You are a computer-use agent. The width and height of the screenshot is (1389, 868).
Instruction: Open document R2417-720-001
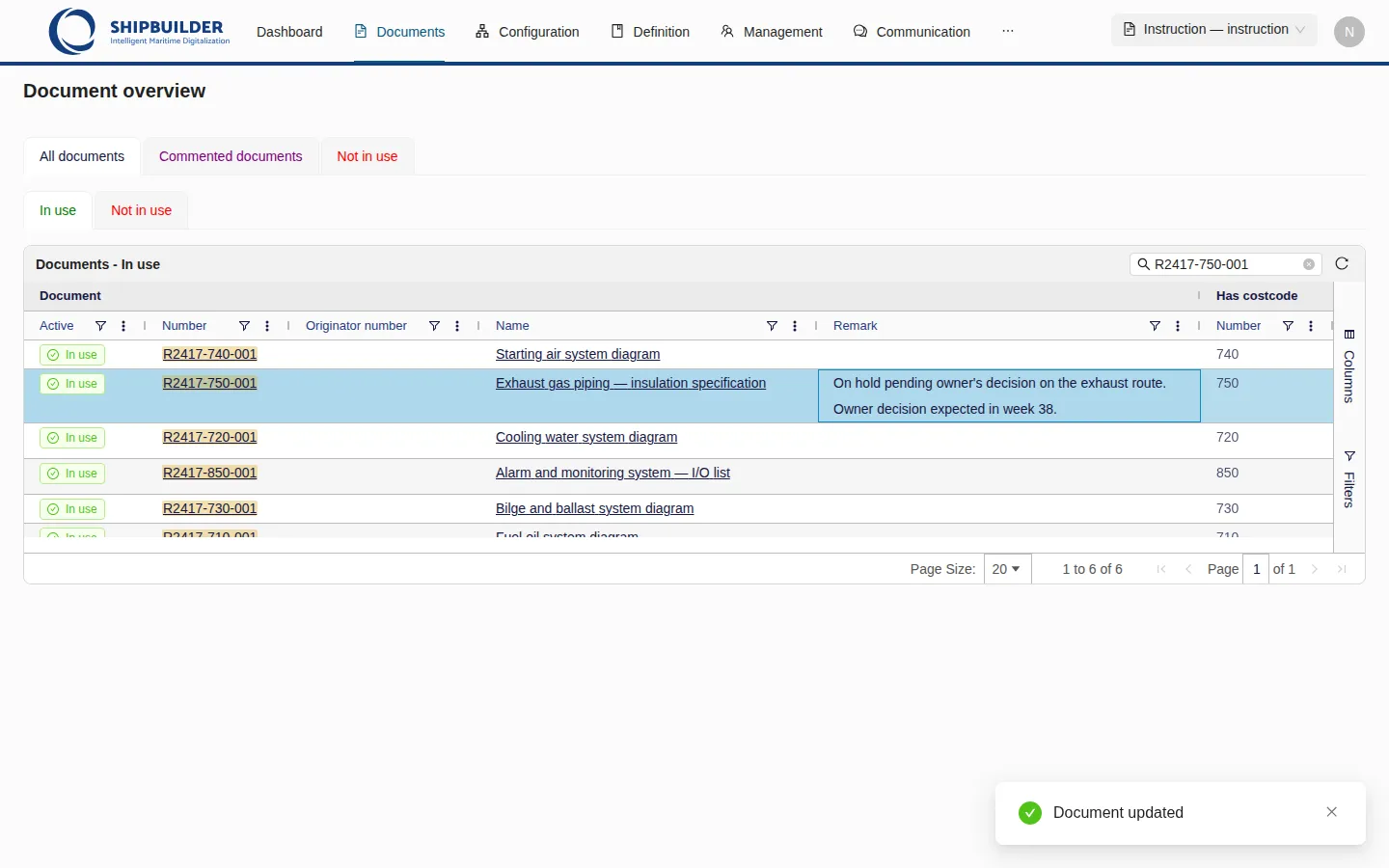pos(209,437)
